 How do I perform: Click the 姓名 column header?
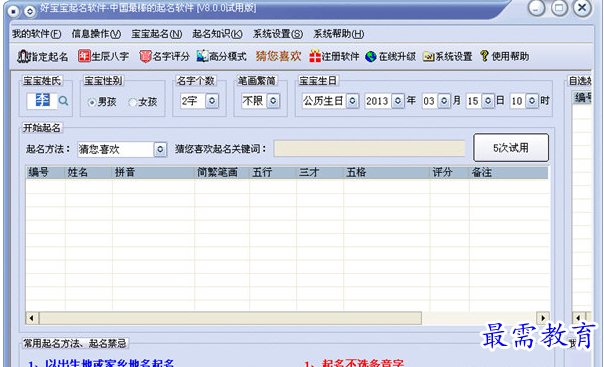[88, 172]
